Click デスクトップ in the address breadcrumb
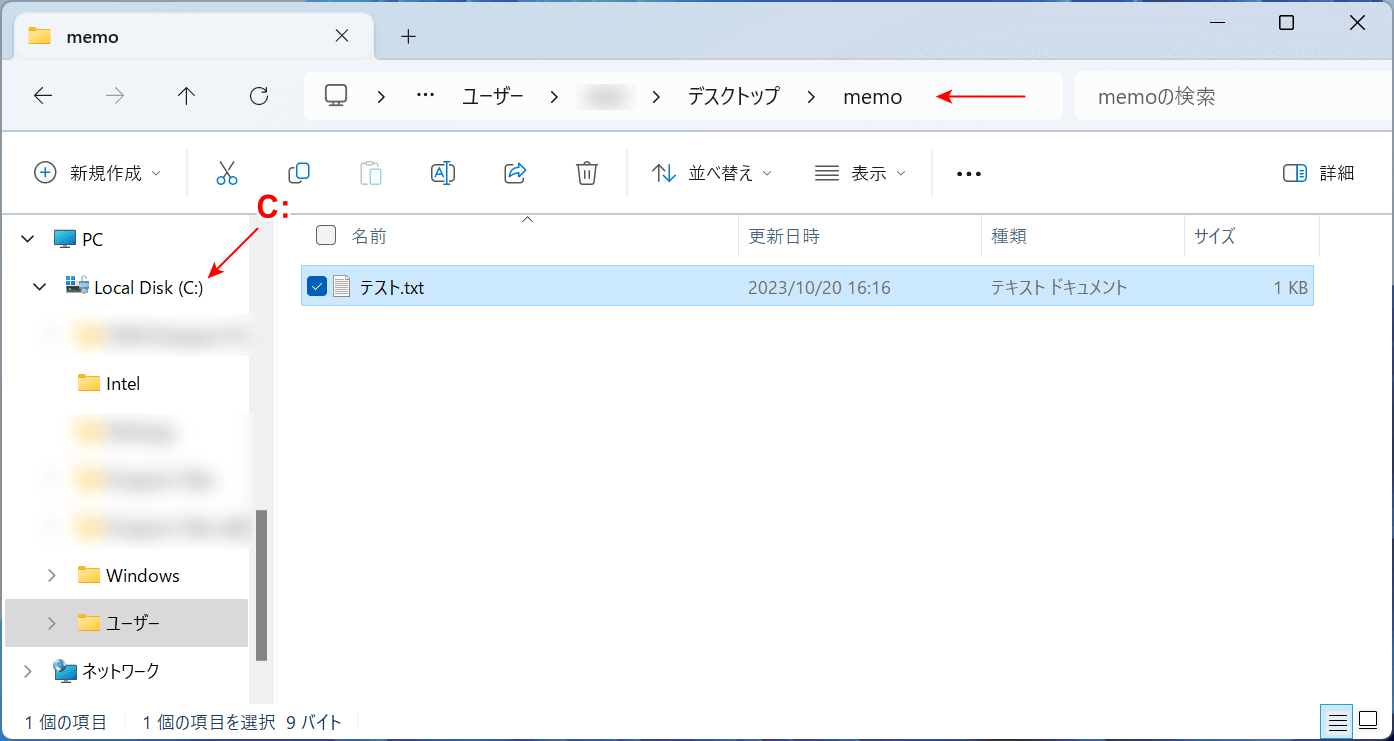Image resolution: width=1394 pixels, height=741 pixels. click(733, 97)
